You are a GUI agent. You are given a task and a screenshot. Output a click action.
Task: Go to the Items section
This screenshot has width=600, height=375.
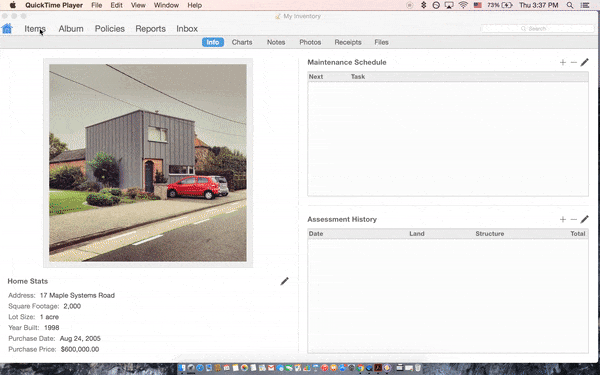pyautogui.click(x=35, y=29)
